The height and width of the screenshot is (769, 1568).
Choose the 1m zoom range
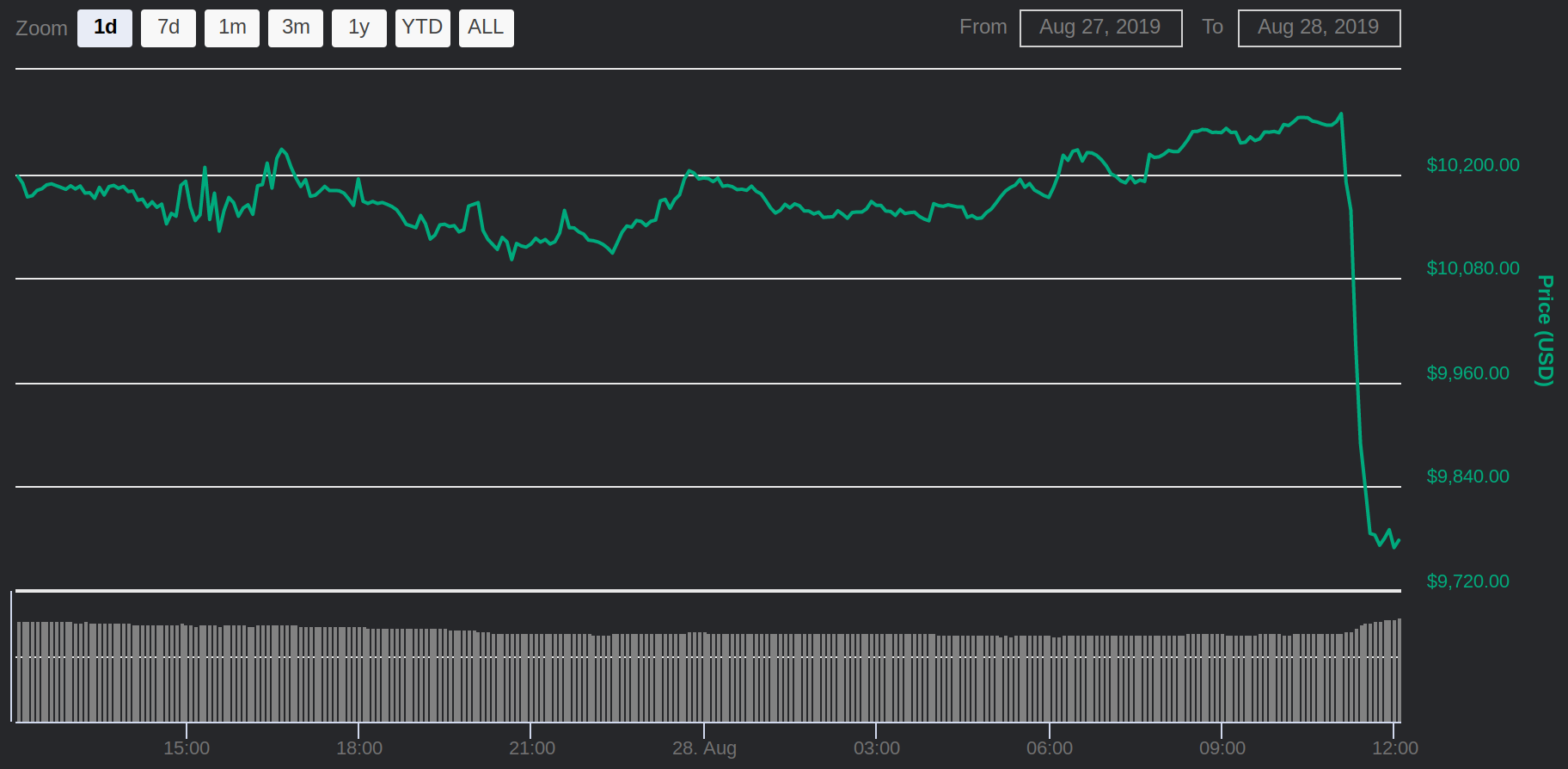[232, 28]
